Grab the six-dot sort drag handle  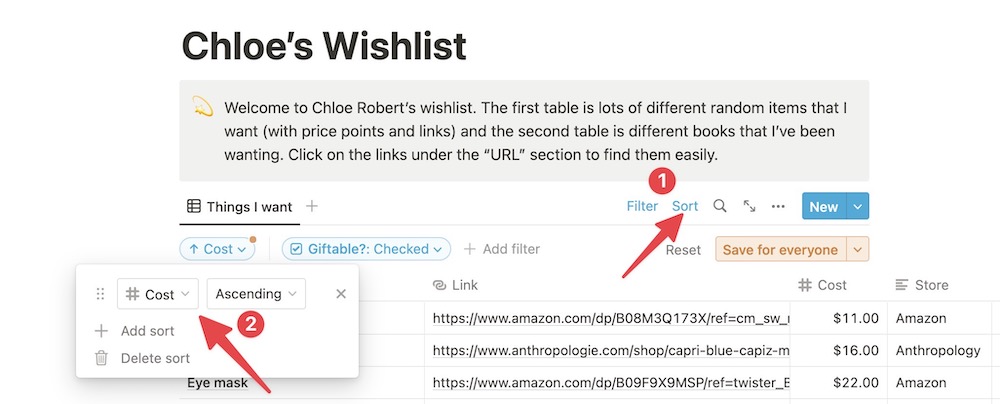[x=100, y=294]
